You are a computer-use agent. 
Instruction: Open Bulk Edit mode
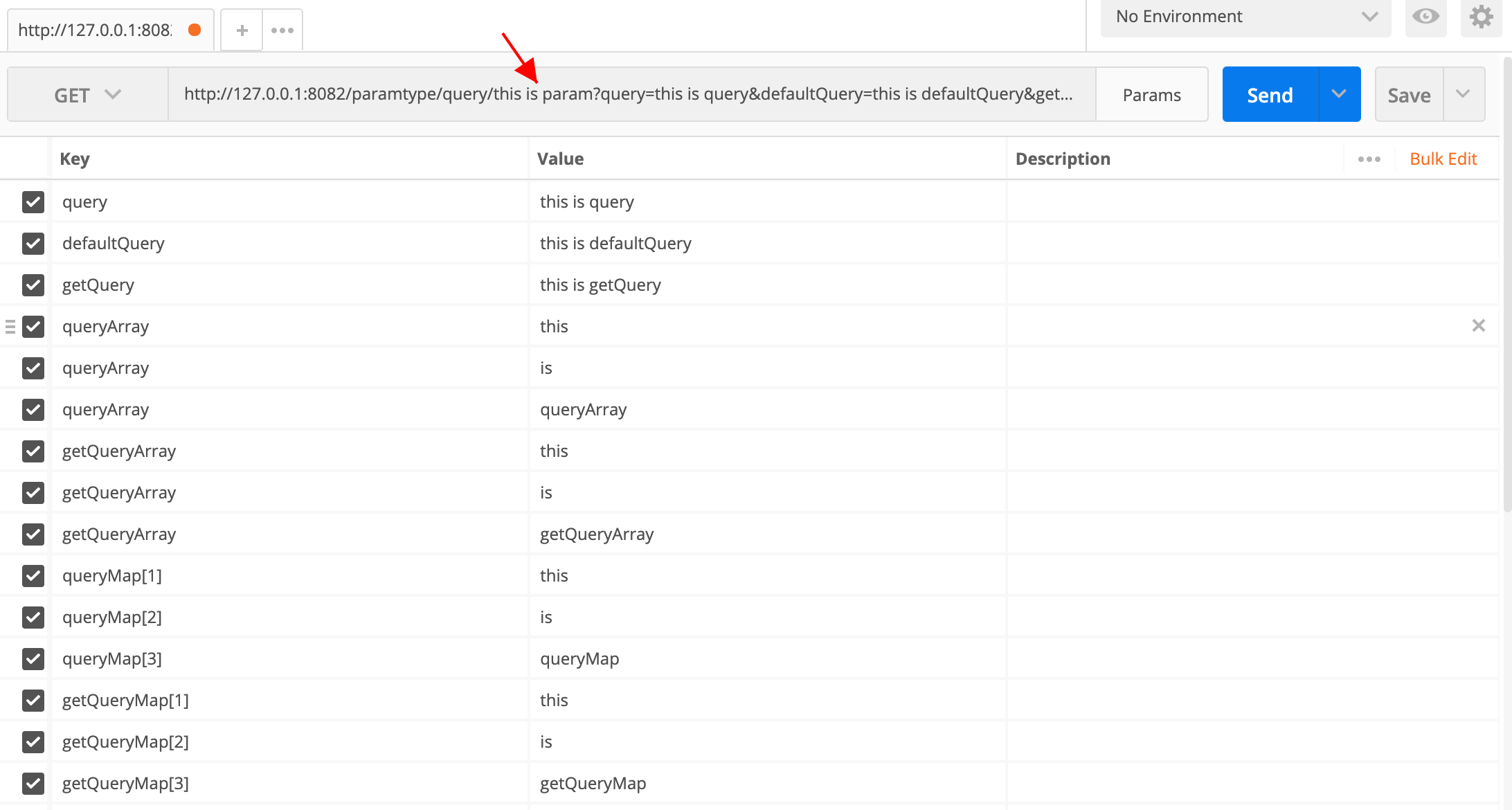pyautogui.click(x=1443, y=159)
